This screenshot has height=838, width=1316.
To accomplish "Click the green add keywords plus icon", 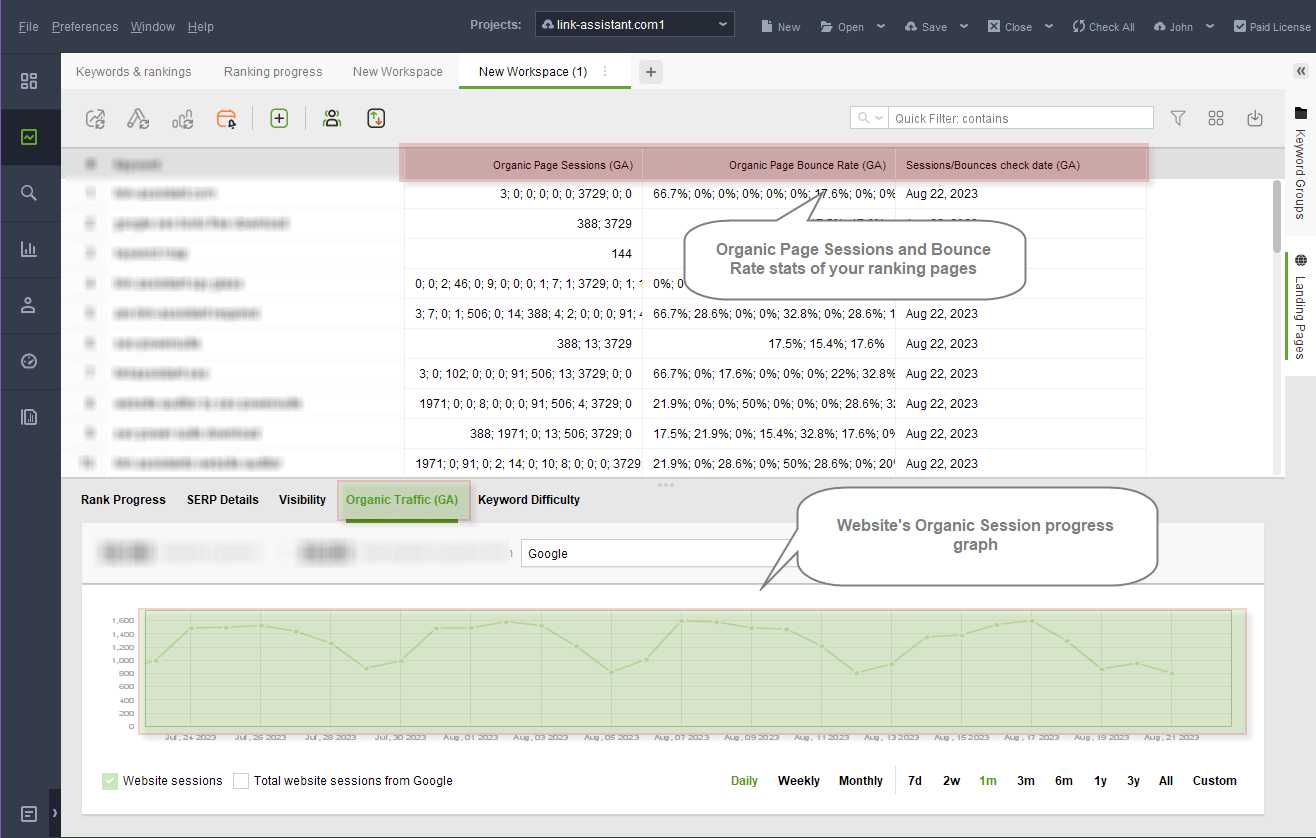I will pyautogui.click(x=279, y=118).
